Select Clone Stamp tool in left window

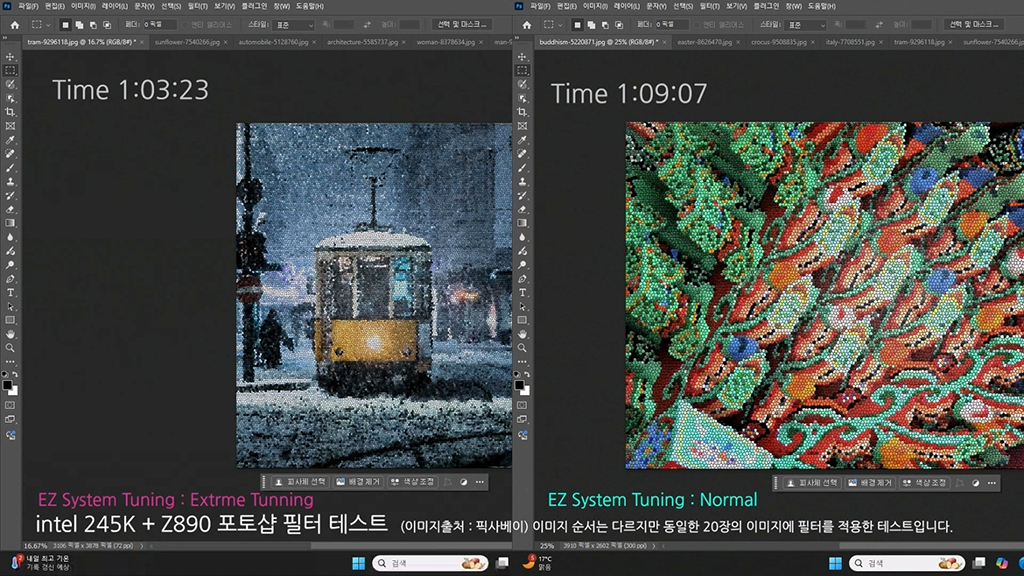(x=10, y=182)
